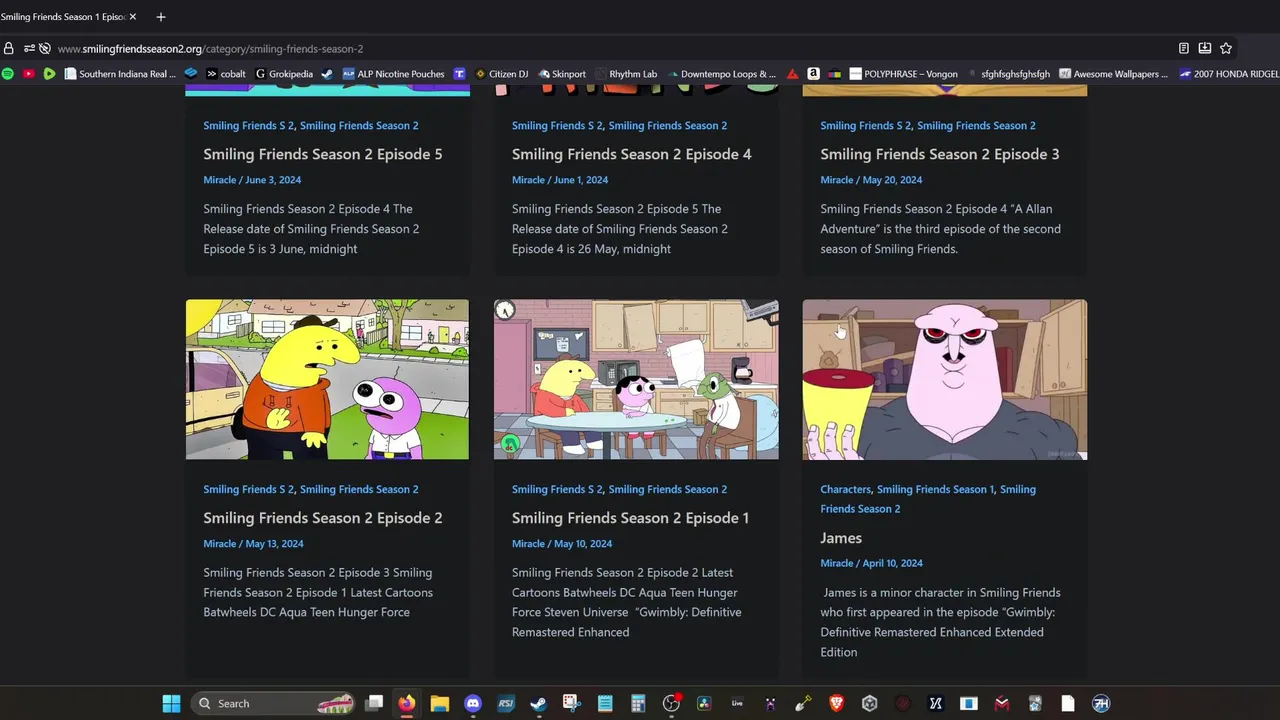Viewport: 1280px width, 720px height.
Task: Open Snipping Tool from taskbar
Action: (571, 703)
